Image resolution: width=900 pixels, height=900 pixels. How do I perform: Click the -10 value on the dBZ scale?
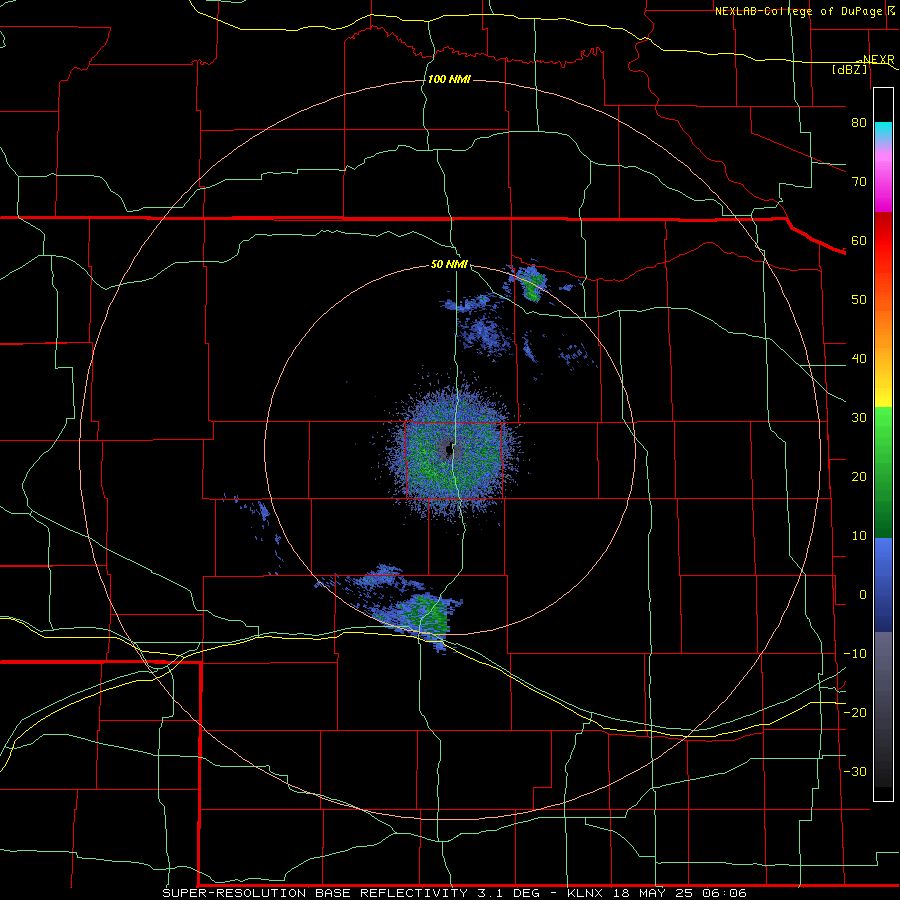coord(855,654)
